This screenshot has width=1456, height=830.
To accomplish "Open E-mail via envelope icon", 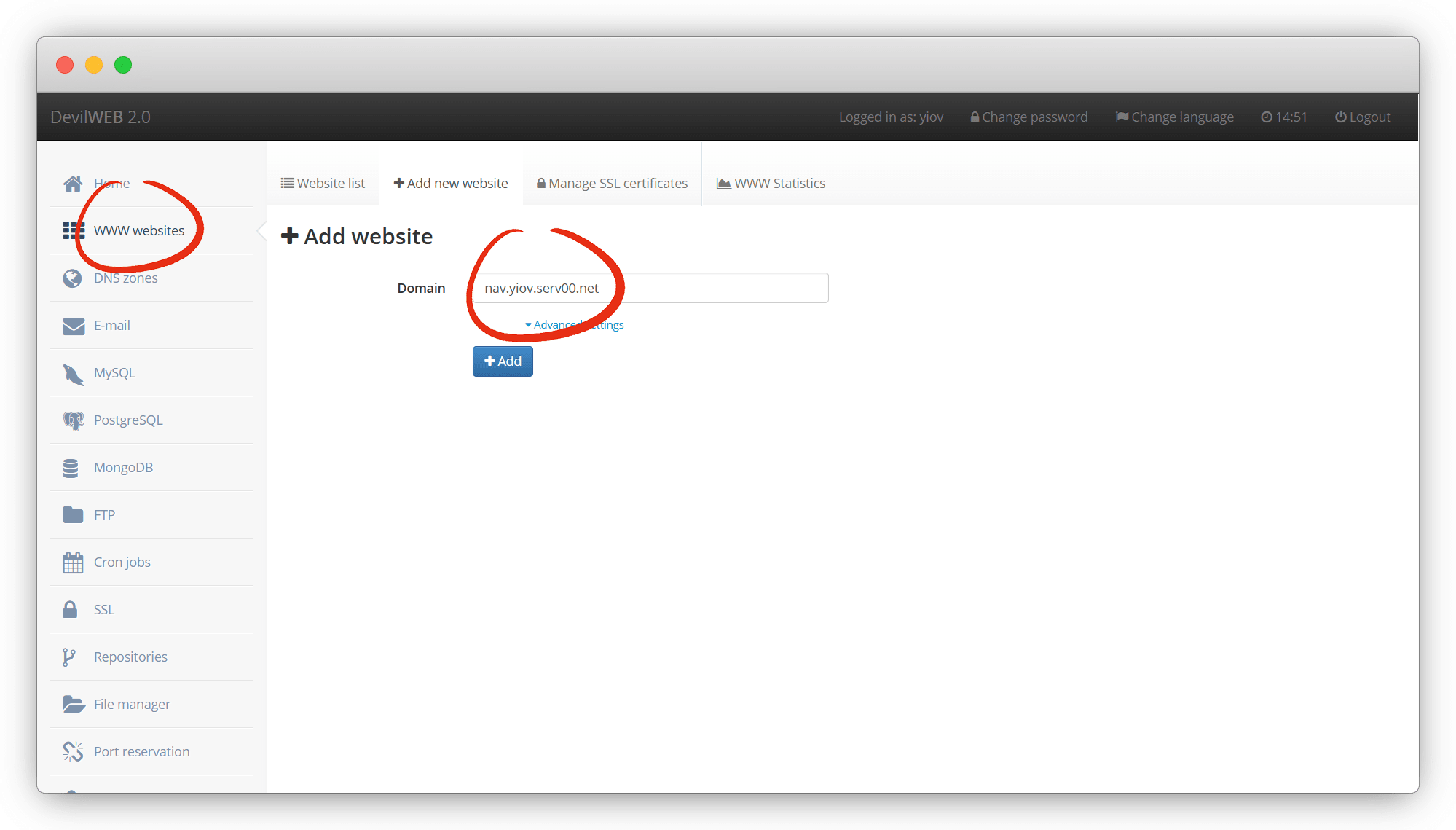I will [x=73, y=326].
